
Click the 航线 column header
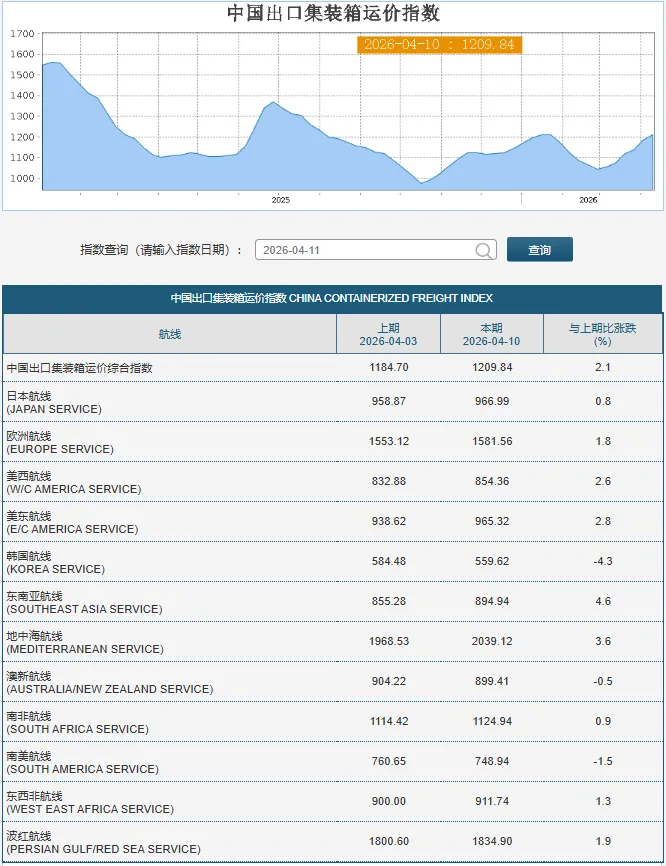pyautogui.click(x=169, y=334)
